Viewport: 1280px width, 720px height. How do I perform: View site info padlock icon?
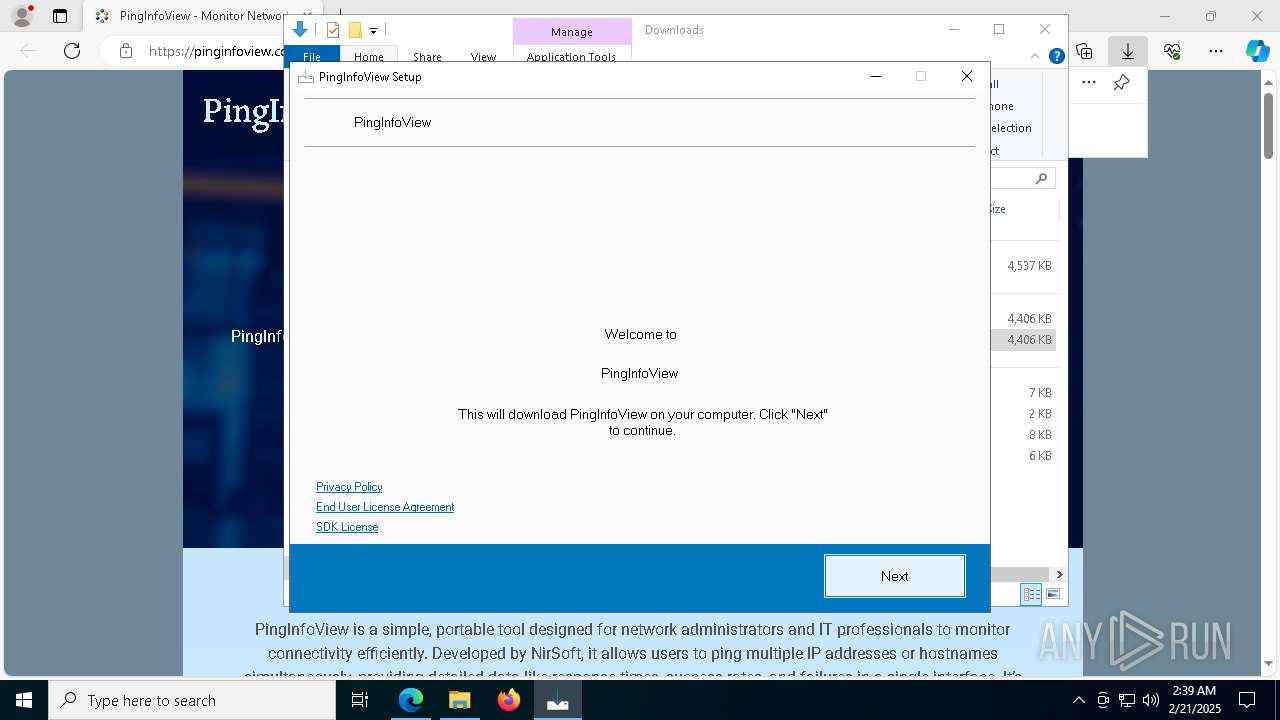126,51
